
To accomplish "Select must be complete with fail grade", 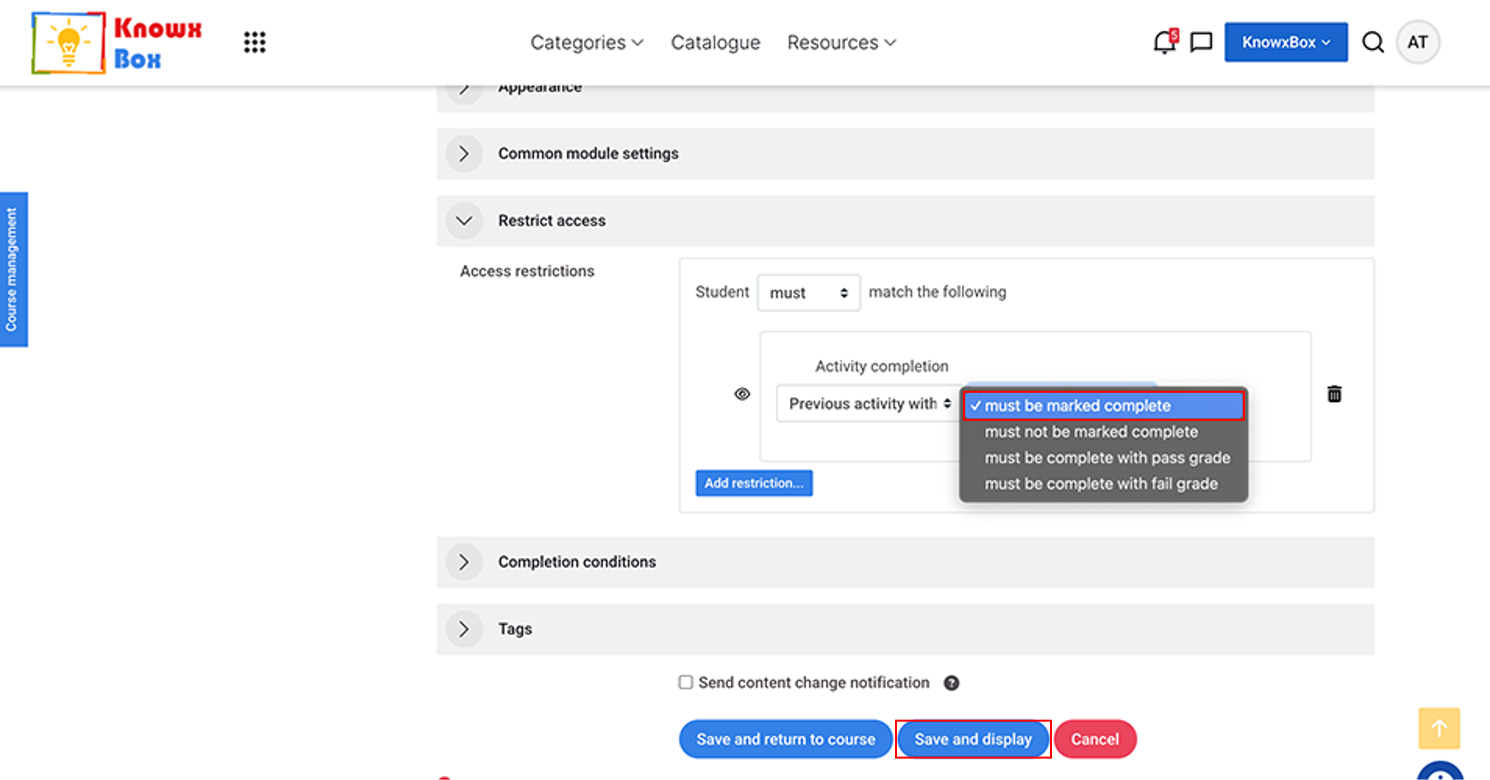I will click(x=1104, y=484).
